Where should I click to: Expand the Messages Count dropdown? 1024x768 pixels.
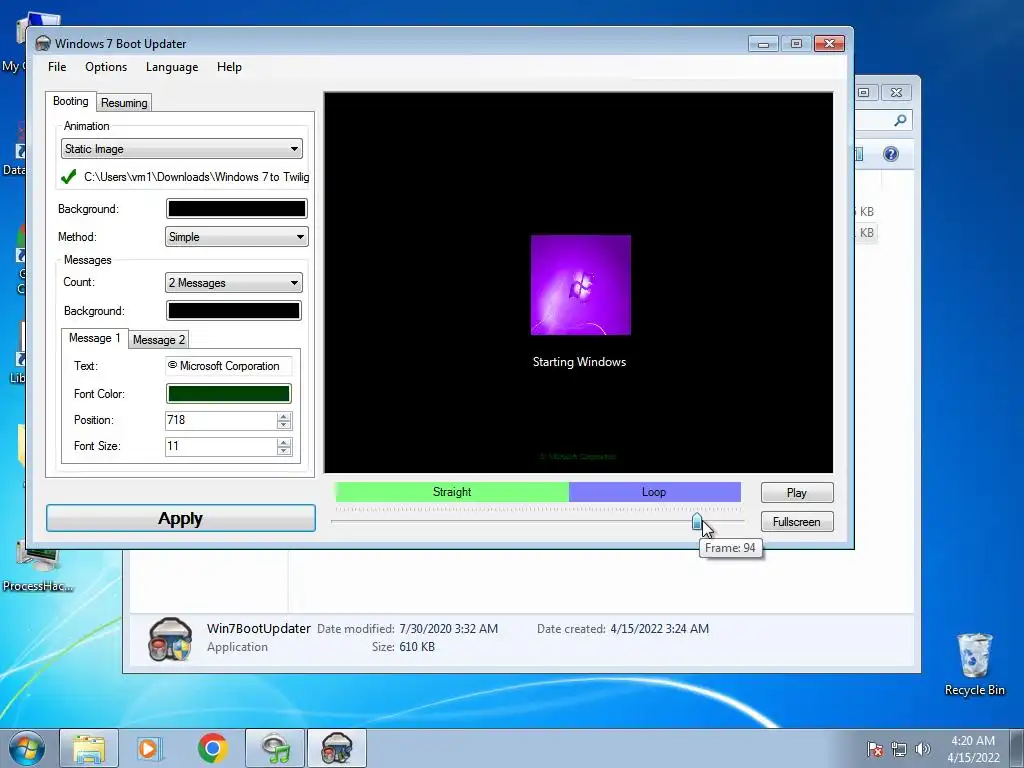click(x=234, y=283)
